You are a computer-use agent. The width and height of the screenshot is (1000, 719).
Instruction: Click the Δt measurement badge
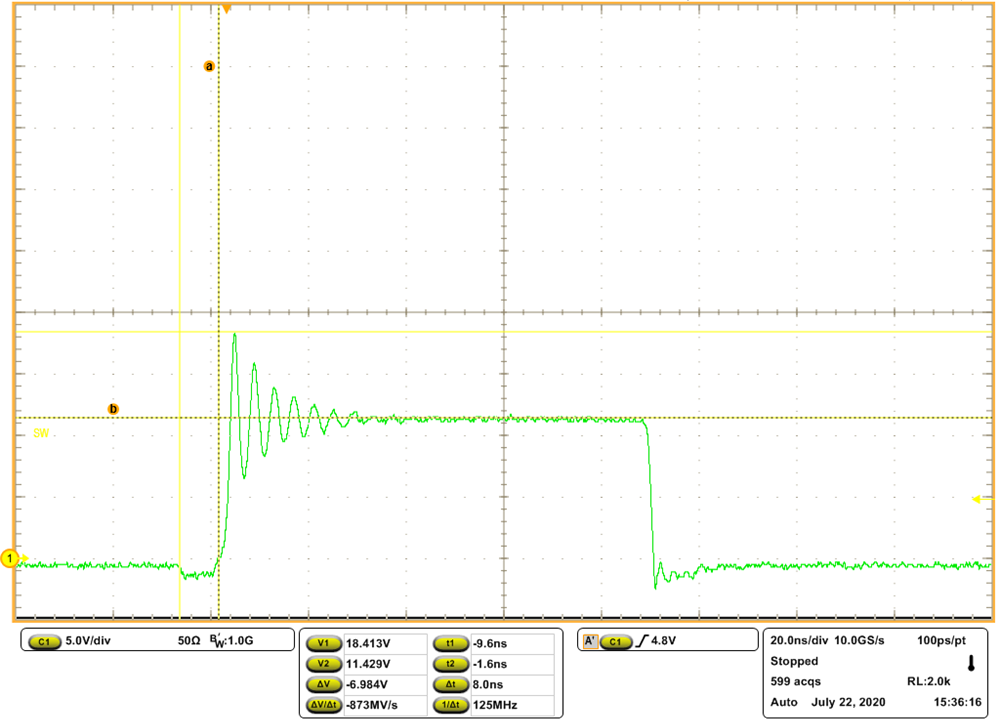452,683
